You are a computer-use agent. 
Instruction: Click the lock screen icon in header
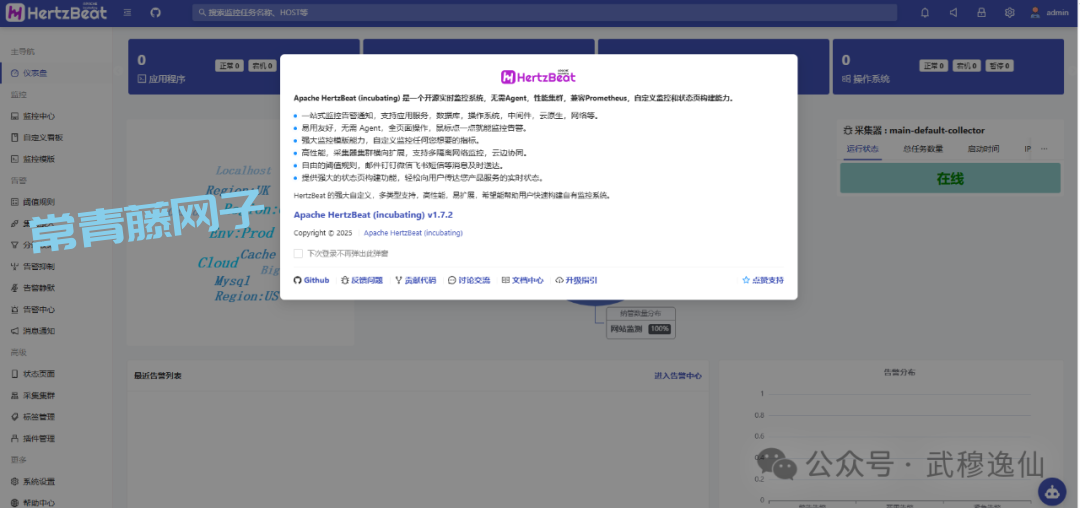point(981,13)
